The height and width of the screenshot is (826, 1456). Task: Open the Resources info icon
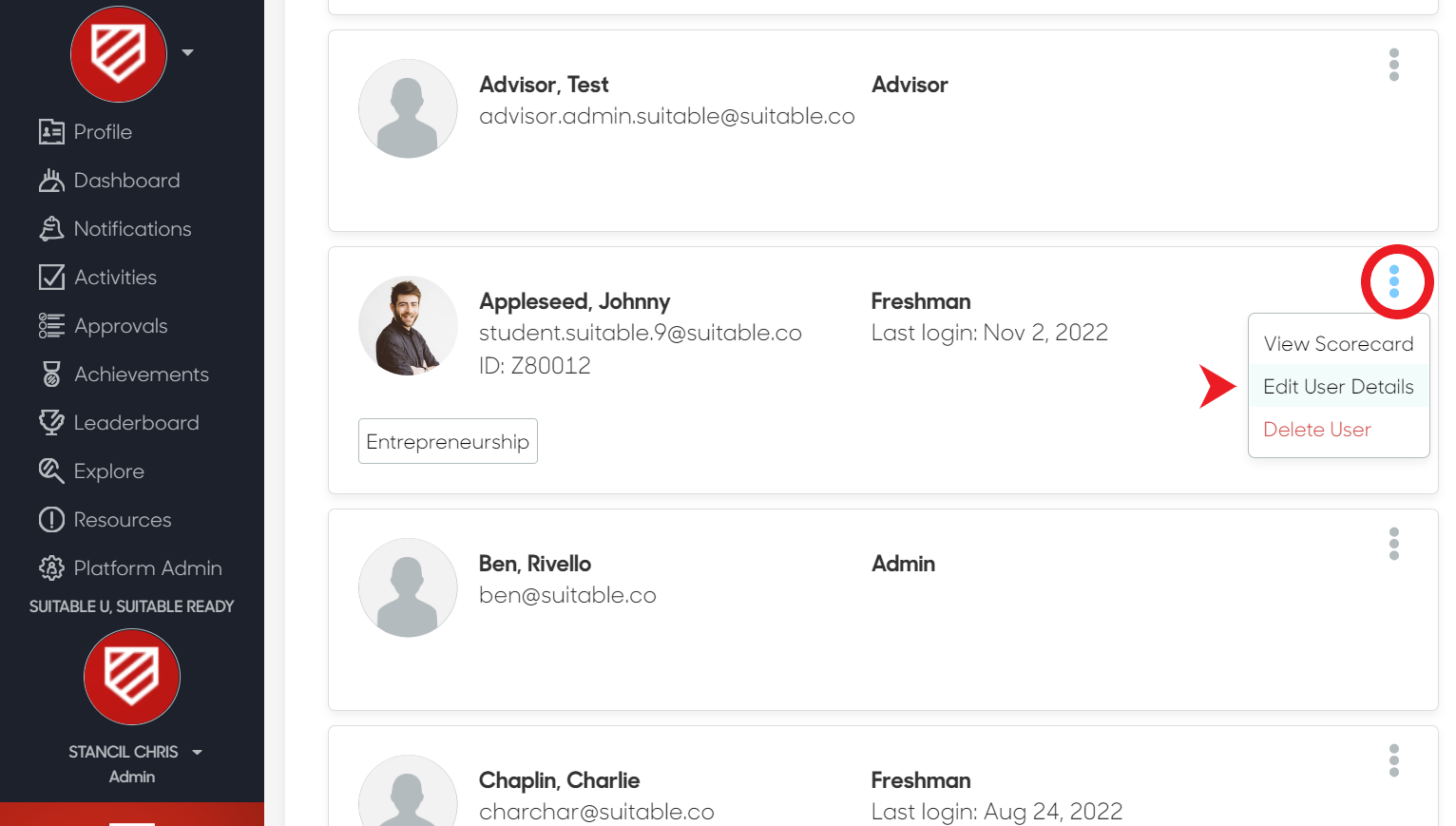tap(51, 520)
